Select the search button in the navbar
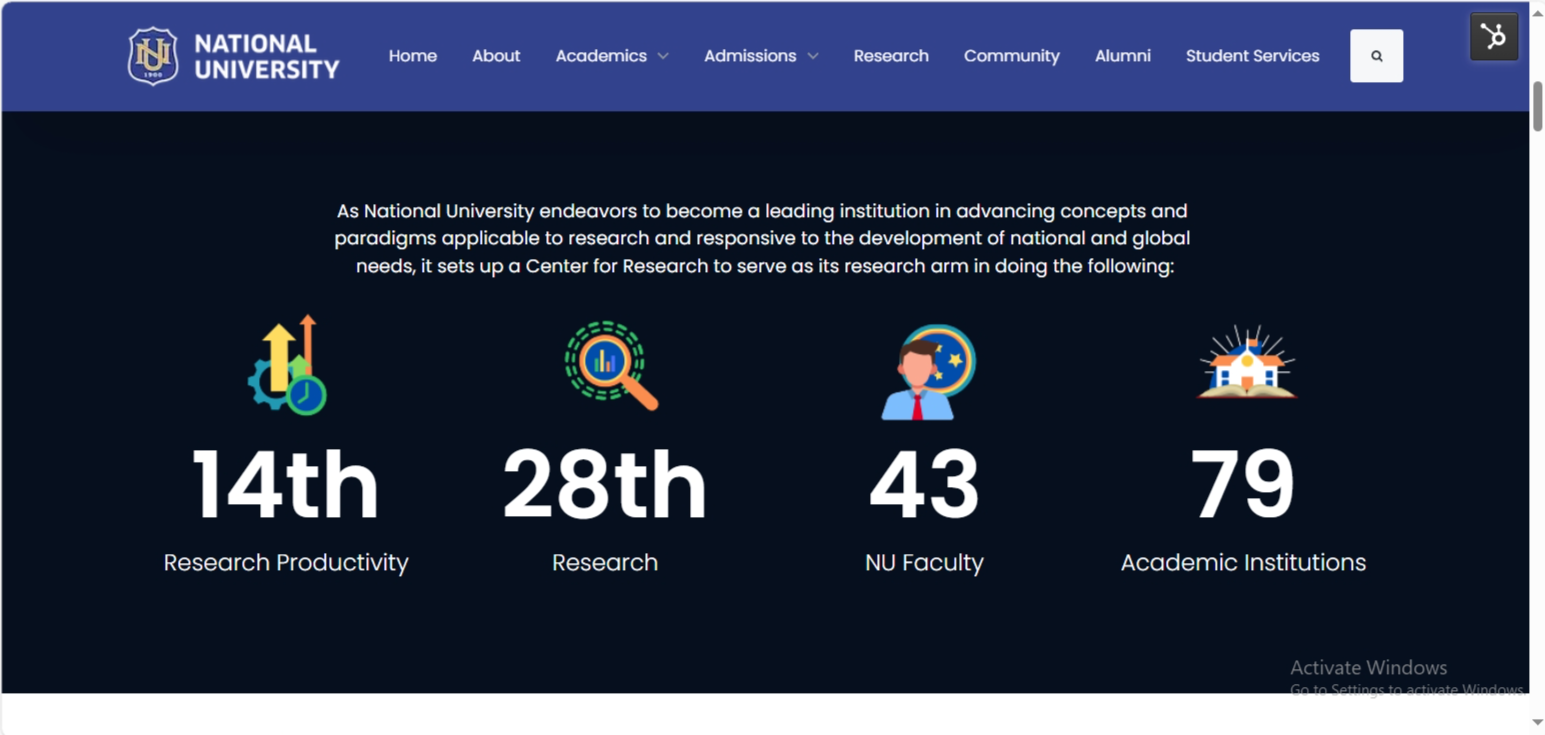Screen dimensions: 1545x735 (x=1377, y=56)
